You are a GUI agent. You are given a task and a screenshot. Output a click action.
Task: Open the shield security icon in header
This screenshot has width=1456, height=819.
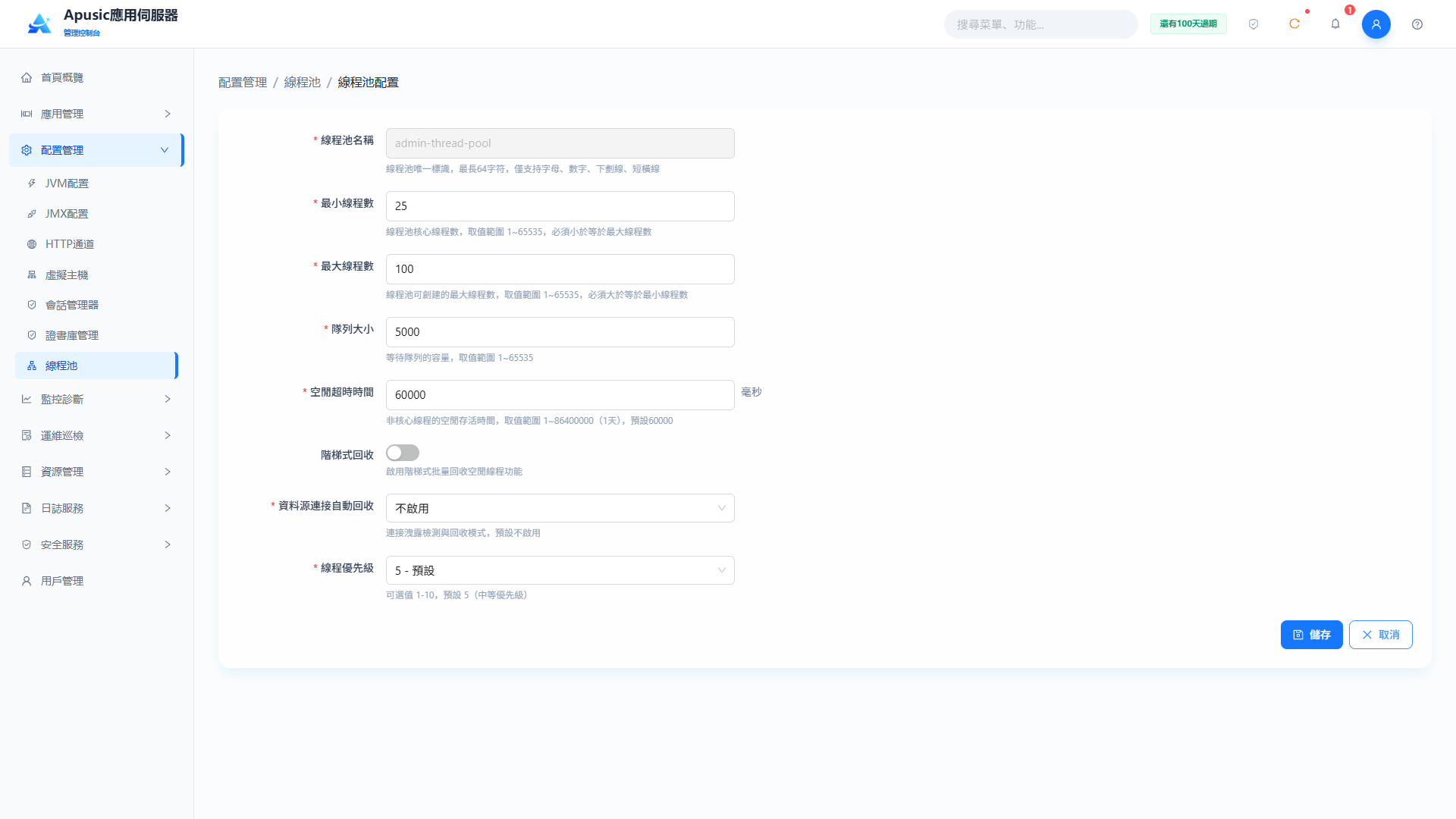pyautogui.click(x=1254, y=24)
